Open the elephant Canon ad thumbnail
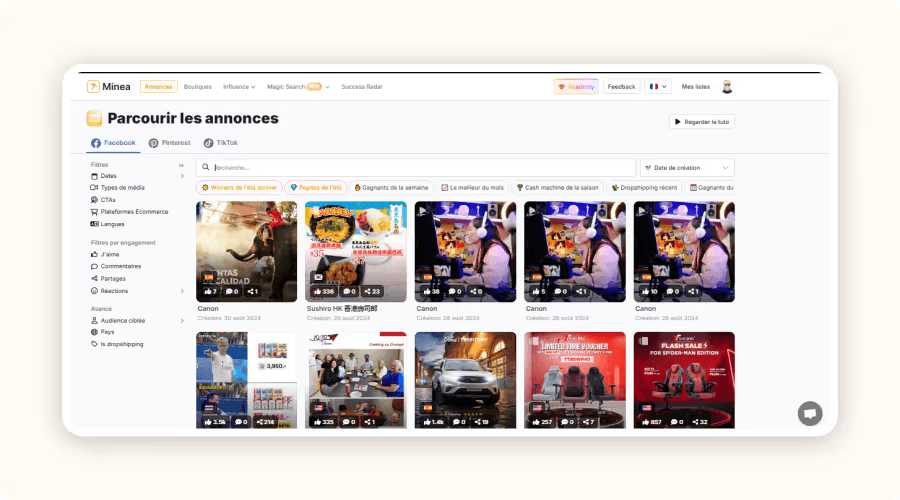Image resolution: width=900 pixels, height=500 pixels. coord(246,251)
